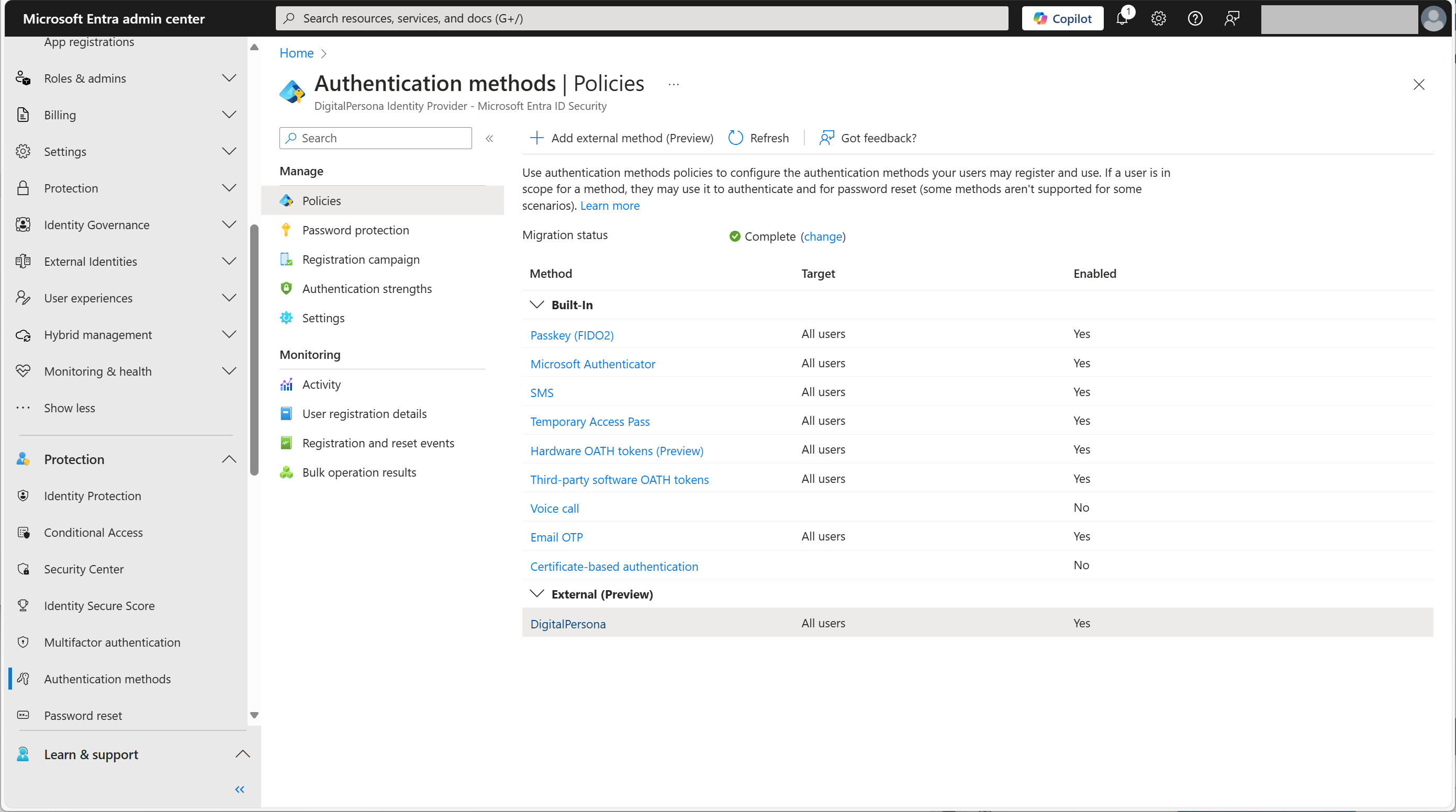Click the feedback person icon in header

[1231, 19]
